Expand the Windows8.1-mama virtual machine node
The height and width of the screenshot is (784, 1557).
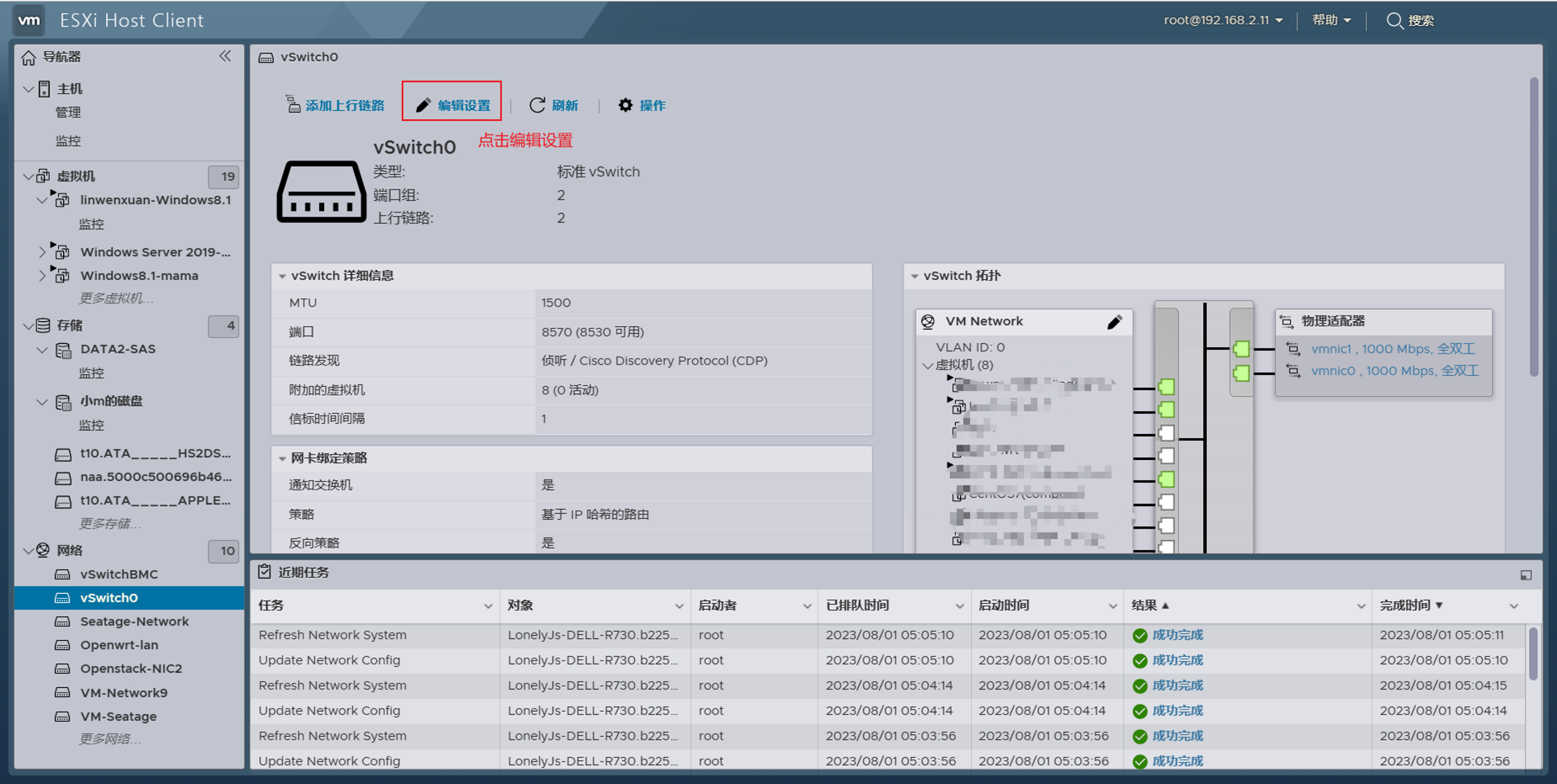[x=42, y=276]
